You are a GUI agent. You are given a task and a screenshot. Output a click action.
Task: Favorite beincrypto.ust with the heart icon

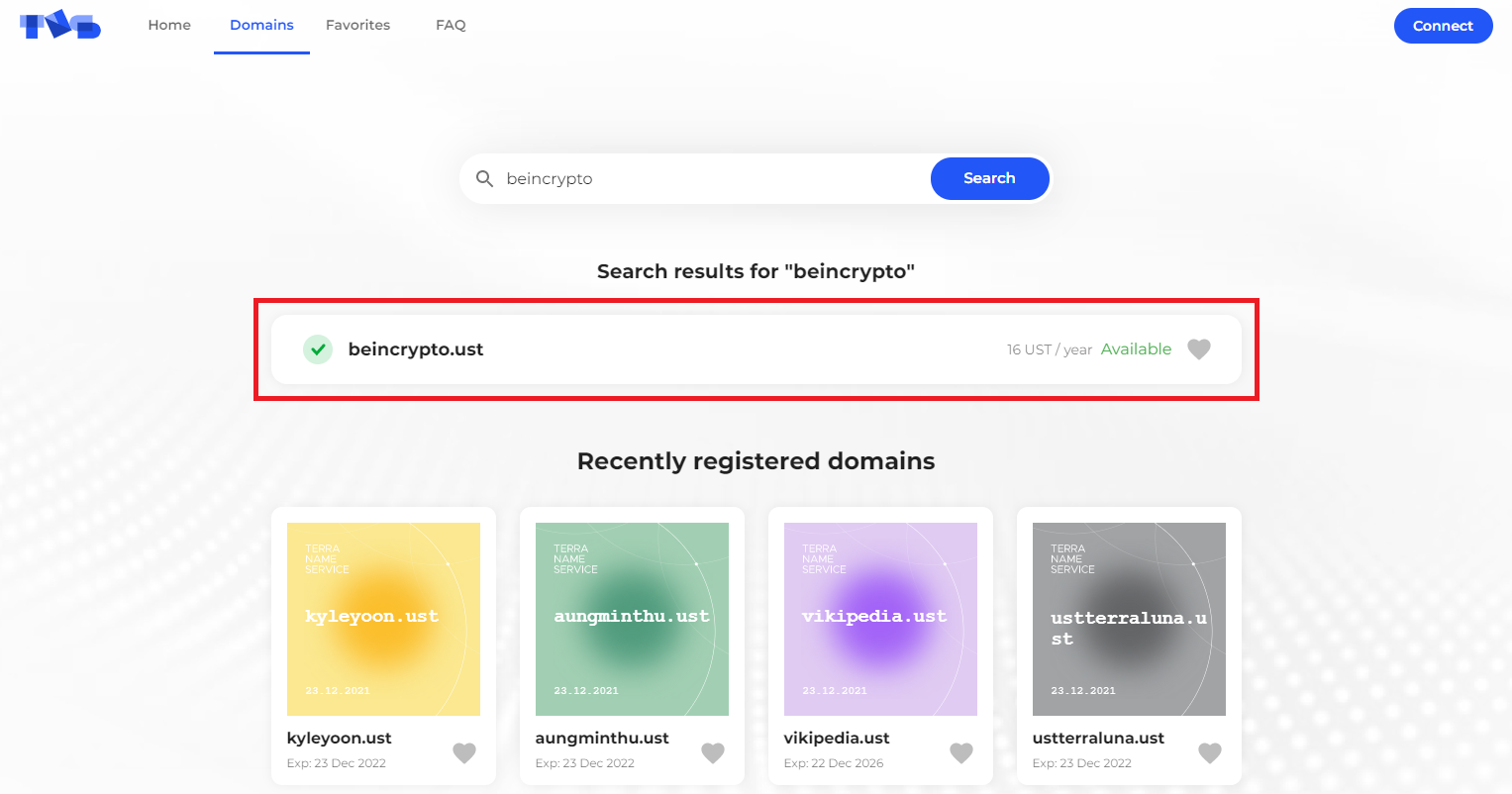[x=1199, y=349]
